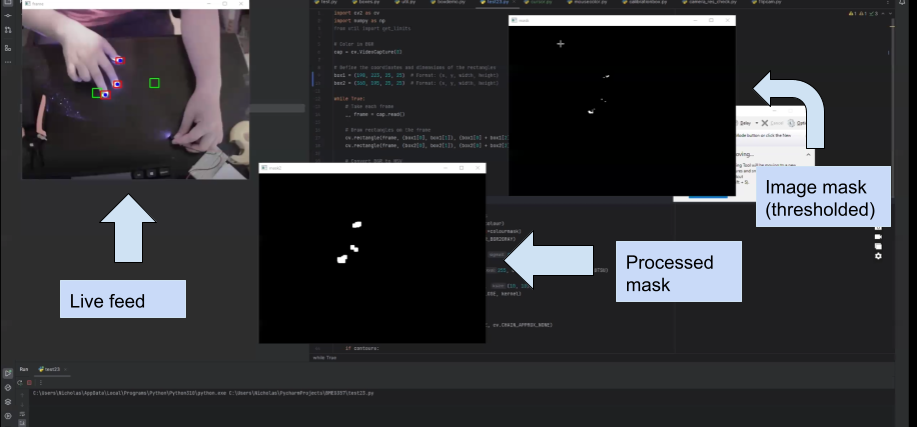This screenshot has height=427, width=917.
Task: Minimize the mask2 window
Action: 445,168
